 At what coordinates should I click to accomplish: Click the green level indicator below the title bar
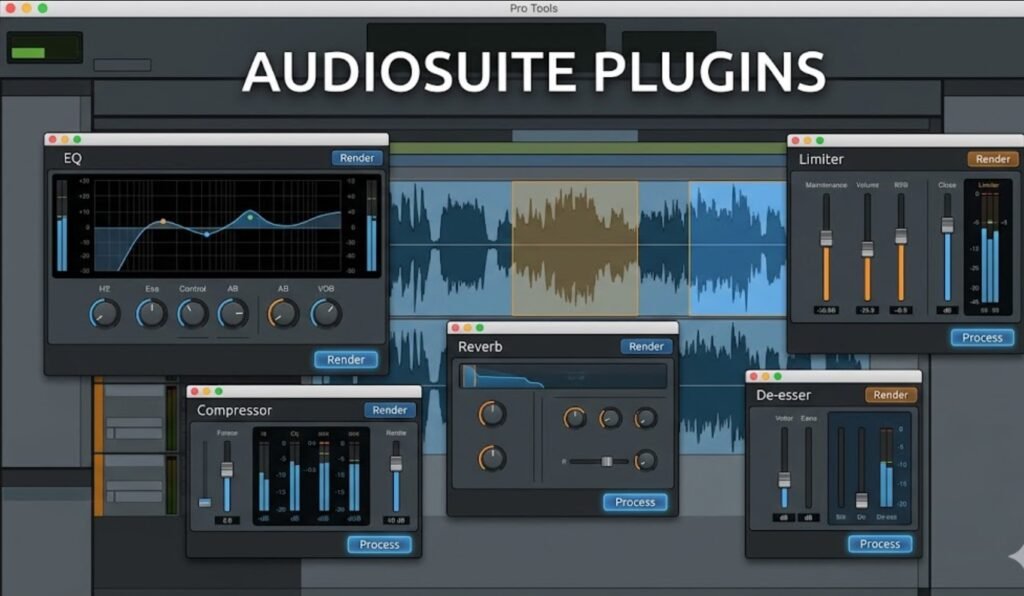pyautogui.click(x=28, y=53)
